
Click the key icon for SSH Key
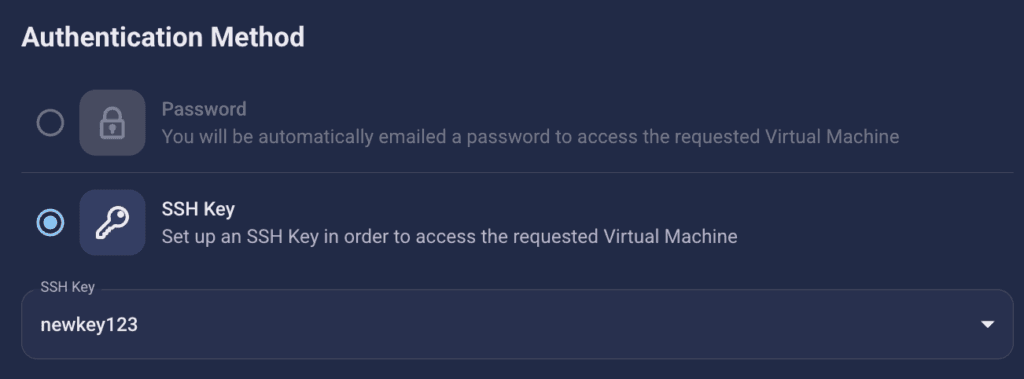[112, 223]
